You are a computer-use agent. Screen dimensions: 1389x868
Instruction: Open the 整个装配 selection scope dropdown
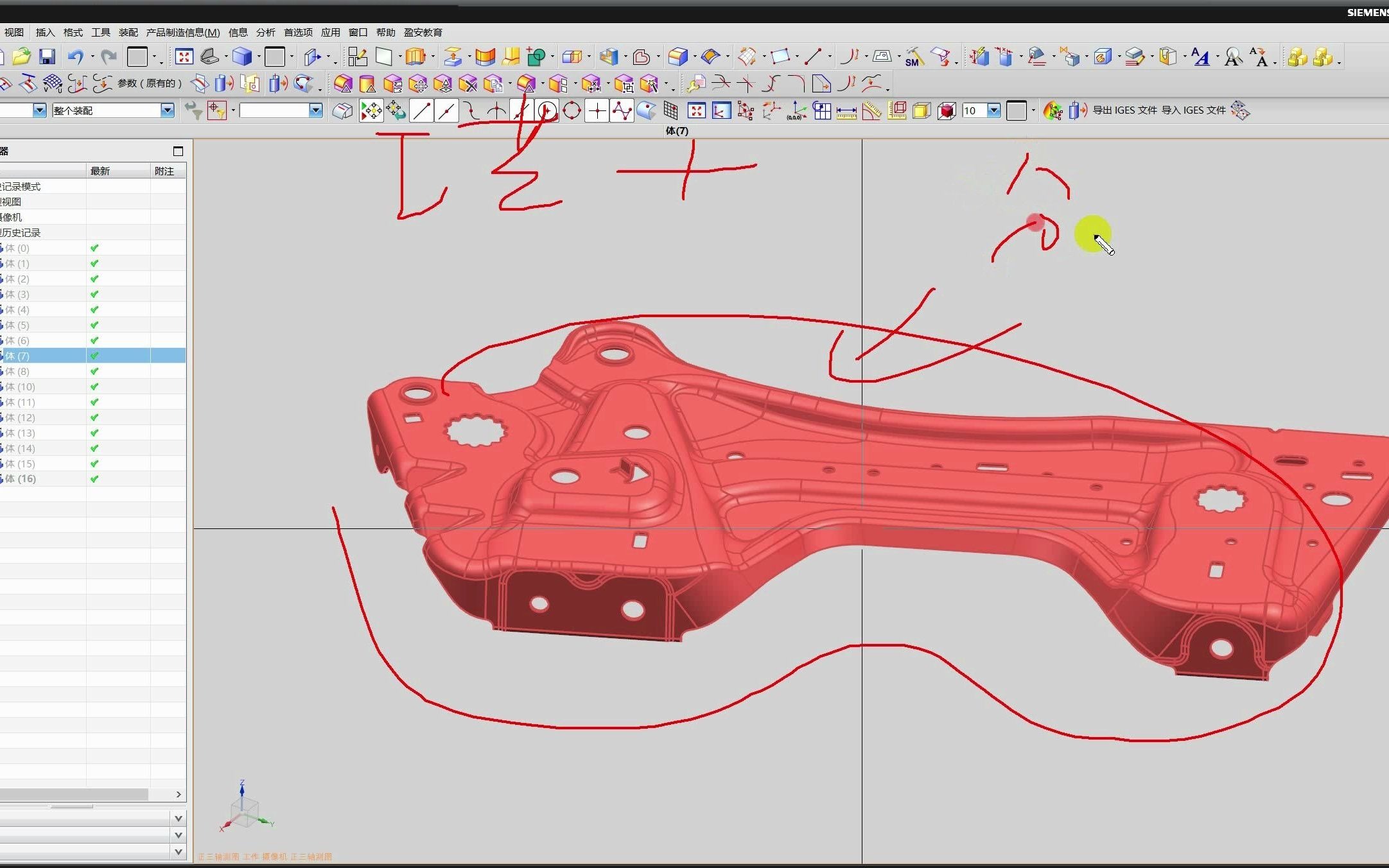click(168, 110)
